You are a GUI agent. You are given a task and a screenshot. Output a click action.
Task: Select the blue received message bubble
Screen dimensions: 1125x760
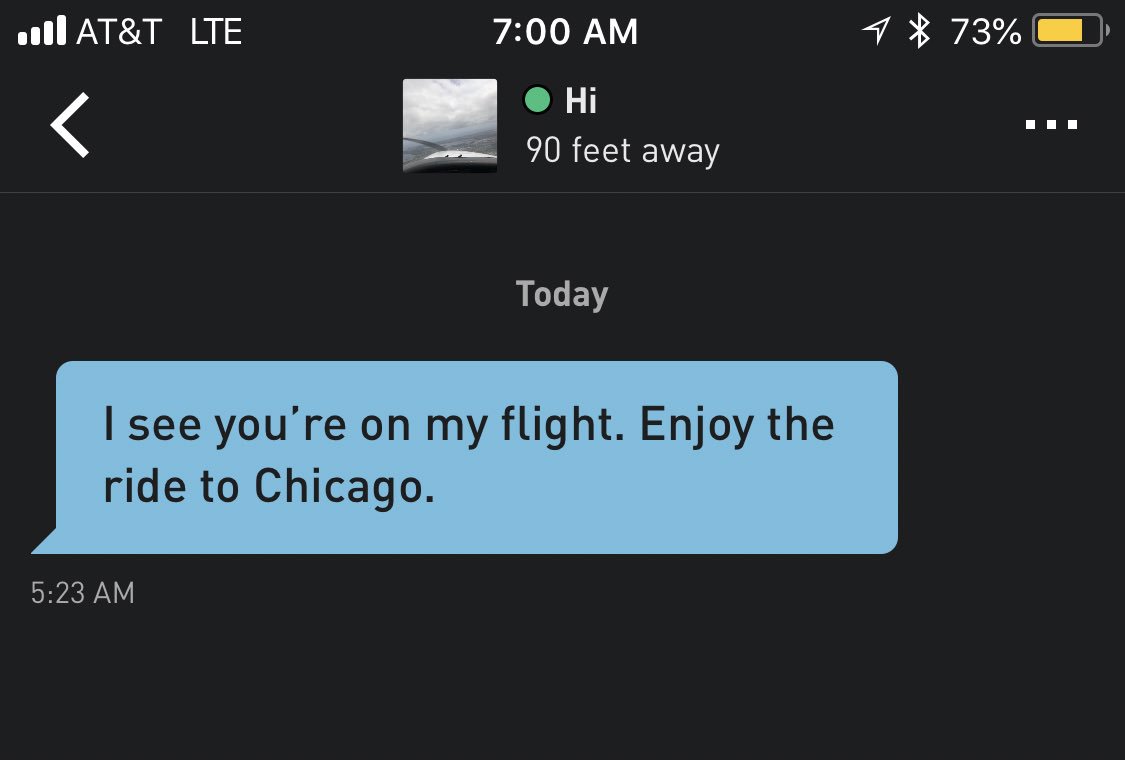(x=476, y=457)
